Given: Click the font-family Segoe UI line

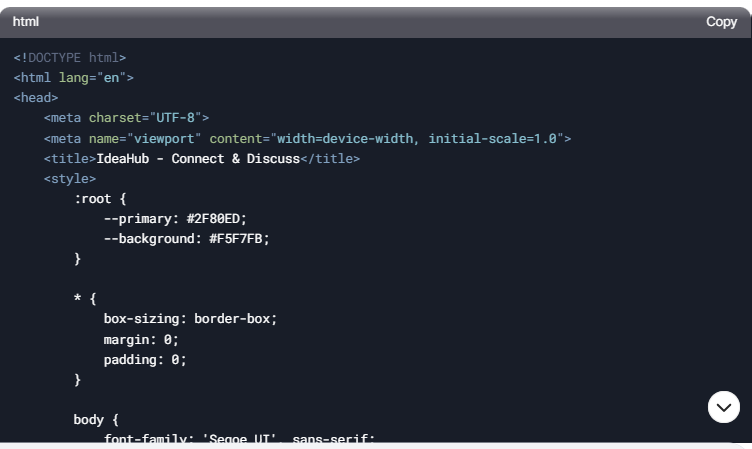Looking at the screenshot, I should point(239,437).
